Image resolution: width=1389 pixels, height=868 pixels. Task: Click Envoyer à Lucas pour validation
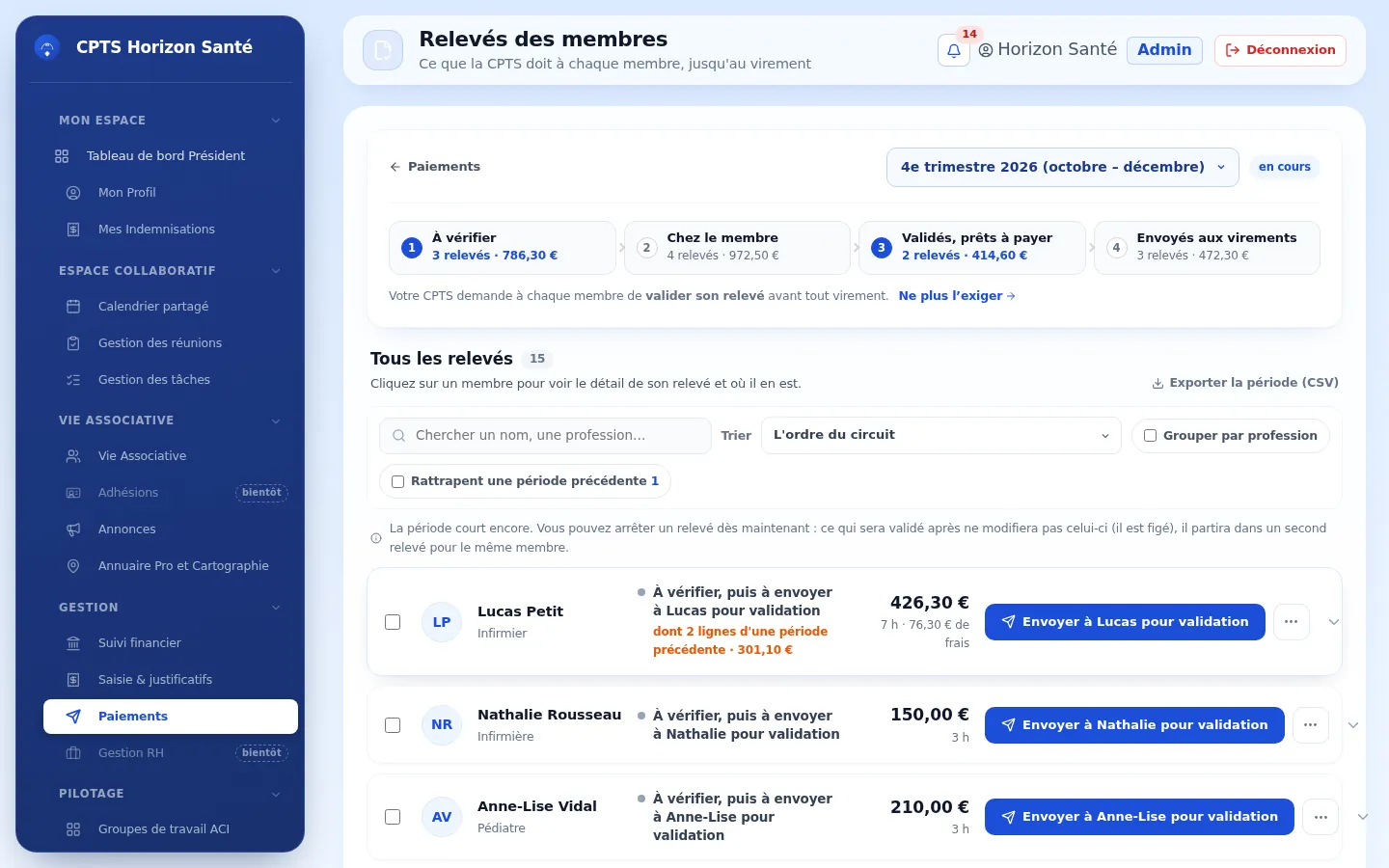(x=1125, y=622)
